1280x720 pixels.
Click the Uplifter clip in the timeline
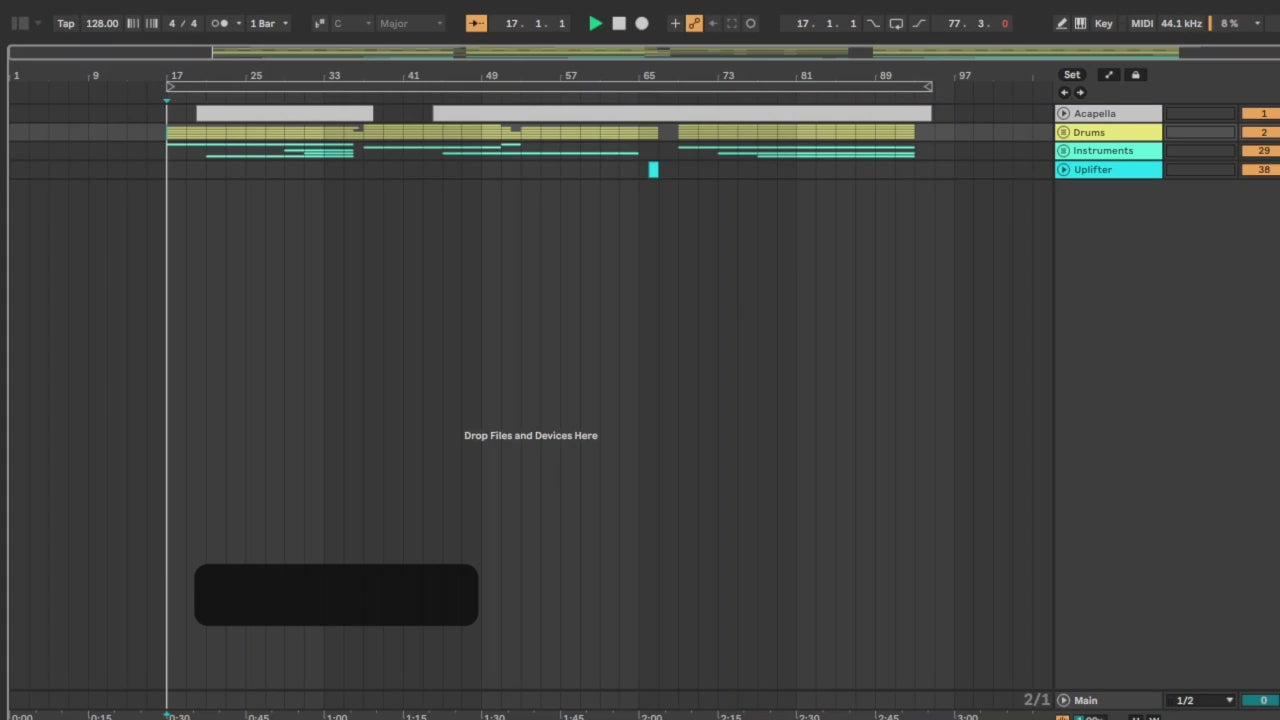[x=653, y=170]
